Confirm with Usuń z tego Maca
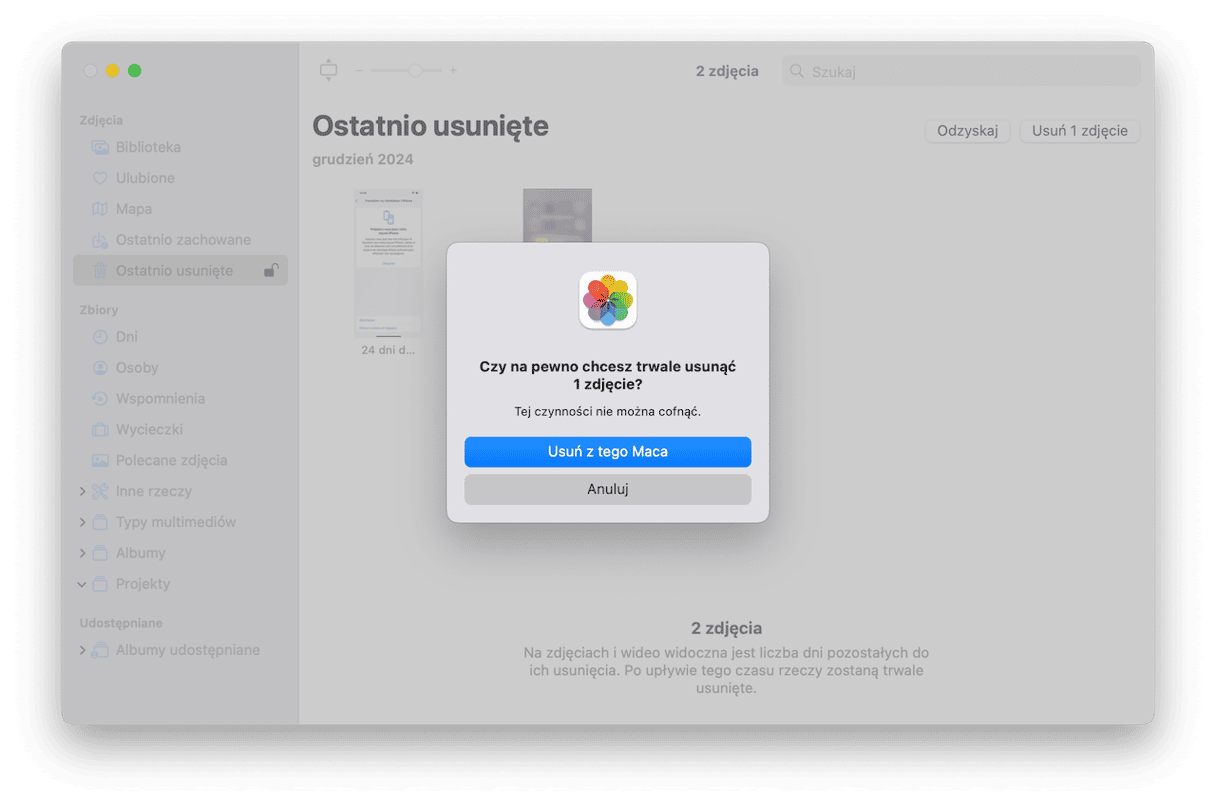This screenshot has width=1216, height=806. (x=608, y=452)
